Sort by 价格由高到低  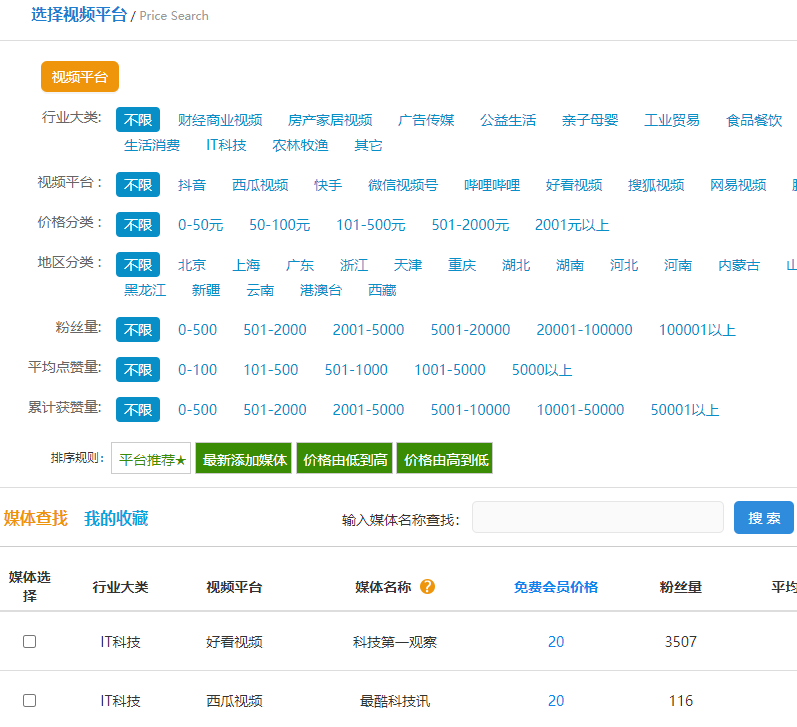coord(445,458)
